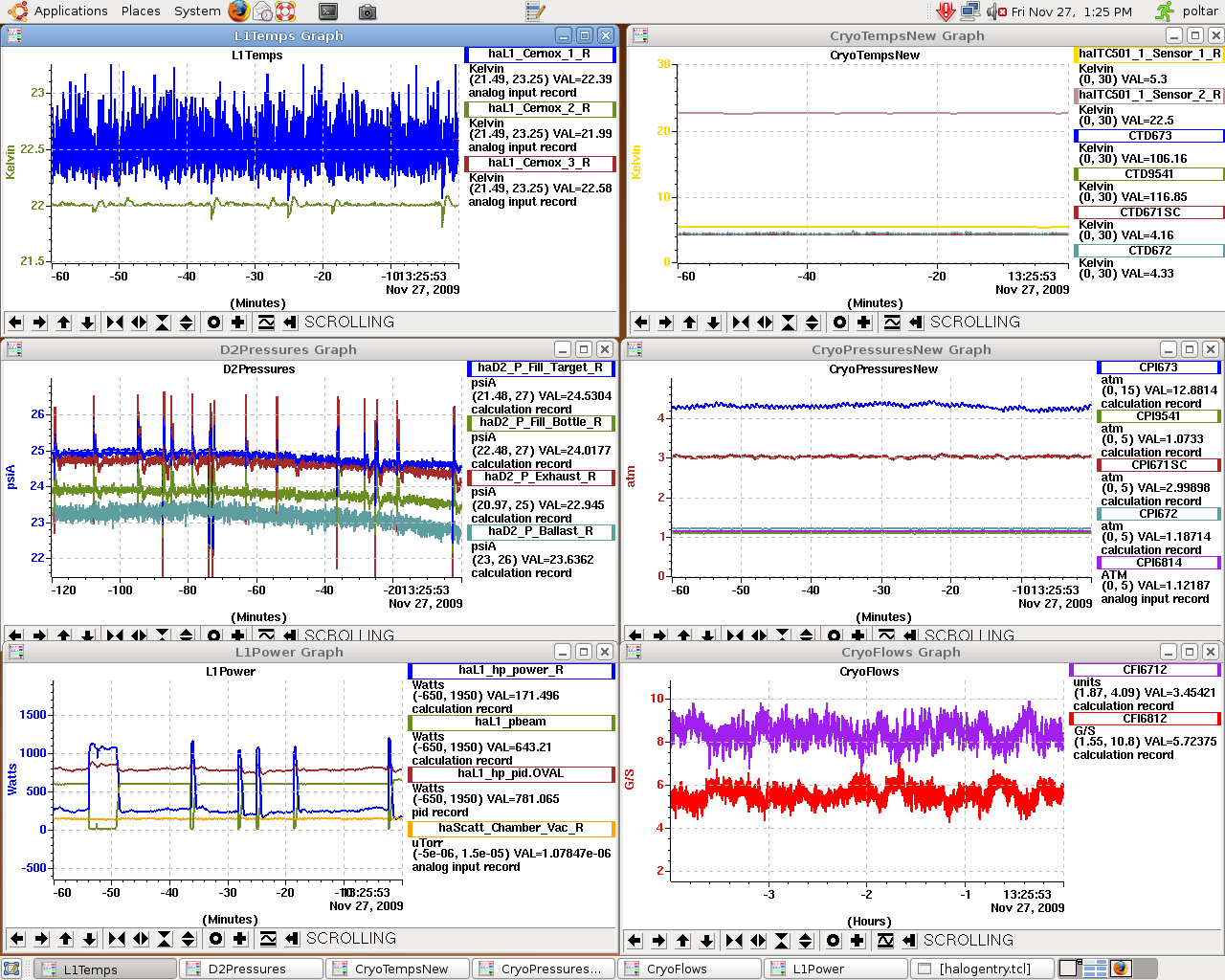Toggle the graph-line style icon in CryoFlows Graph
Image resolution: width=1225 pixels, height=980 pixels.
coord(885,941)
